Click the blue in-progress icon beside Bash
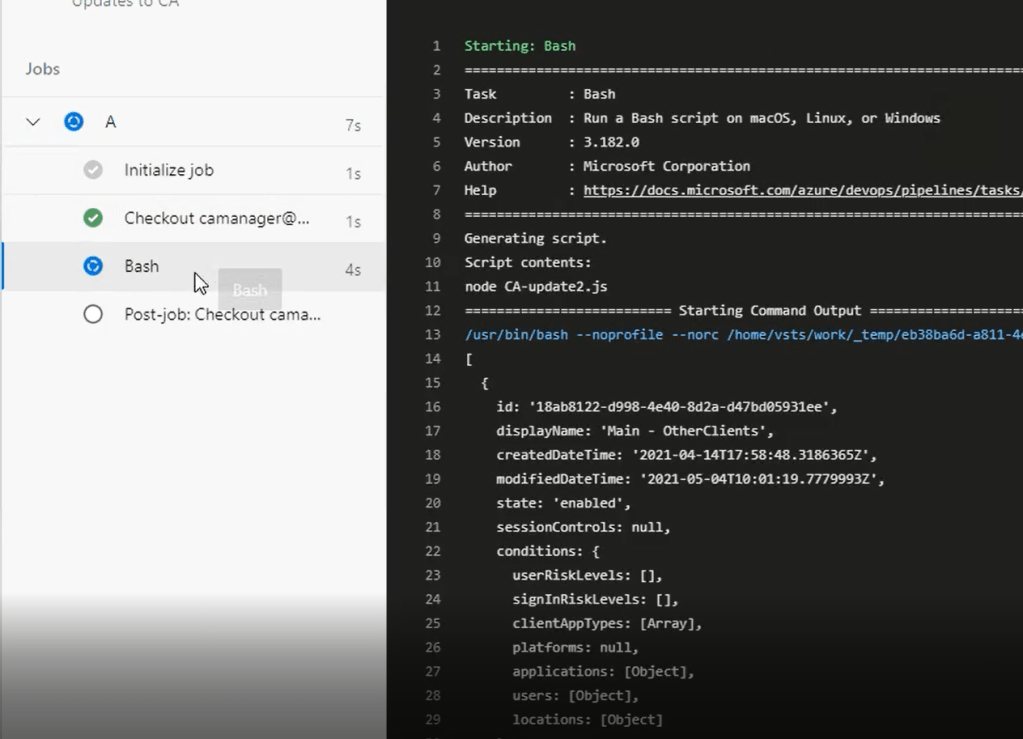The width and height of the screenshot is (1023, 739). click(93, 266)
